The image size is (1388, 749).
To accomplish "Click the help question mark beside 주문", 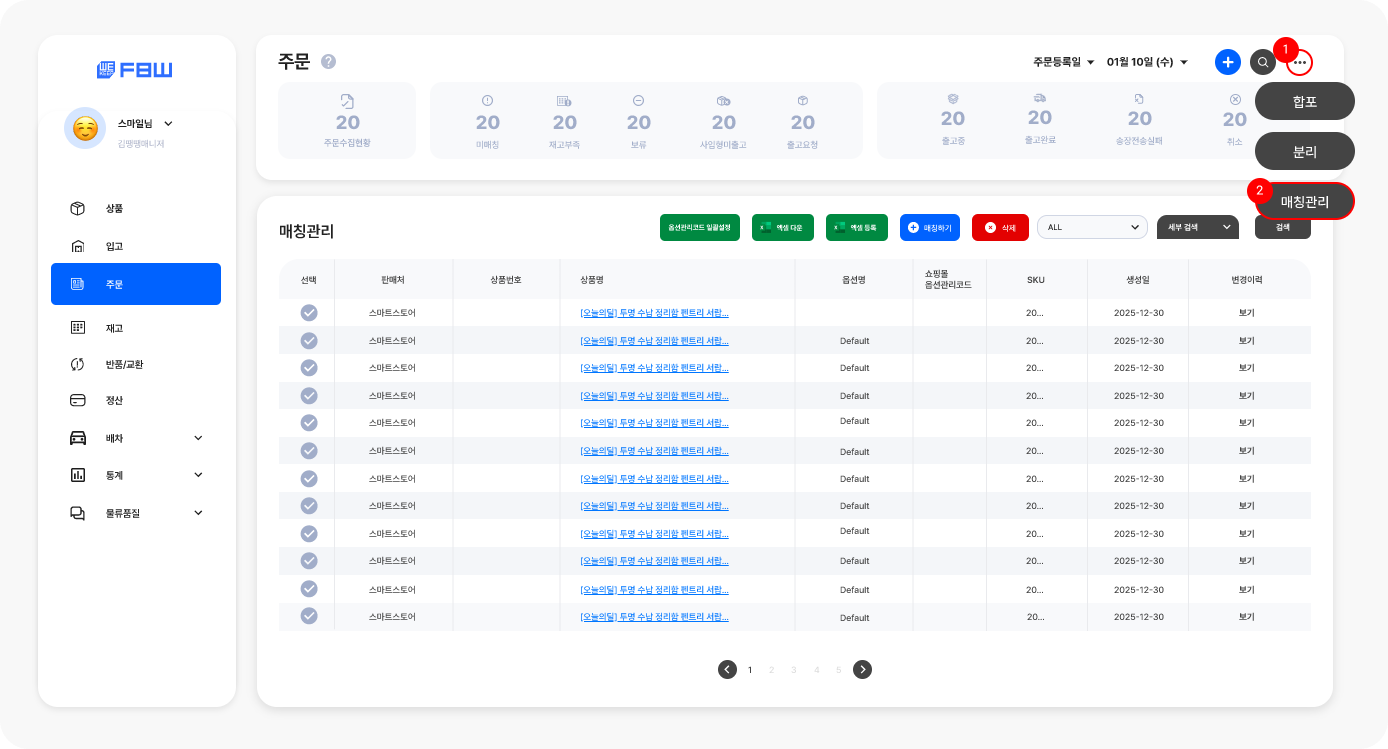I will pyautogui.click(x=328, y=62).
